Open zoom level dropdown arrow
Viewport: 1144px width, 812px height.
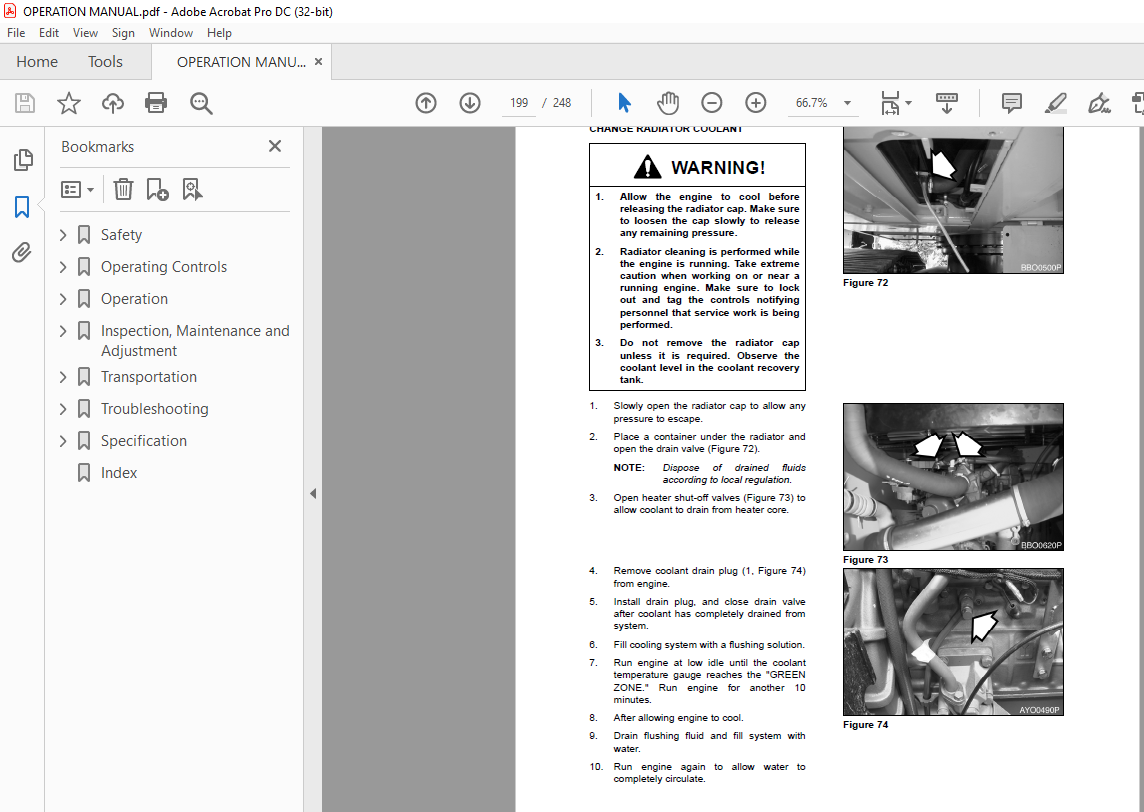click(x=847, y=103)
